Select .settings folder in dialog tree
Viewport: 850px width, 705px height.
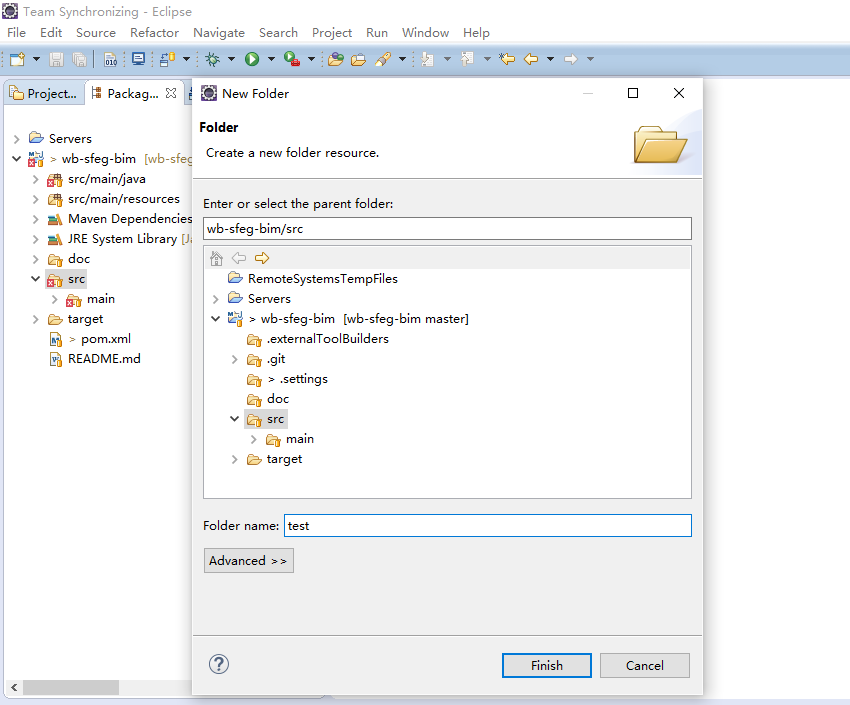304,379
